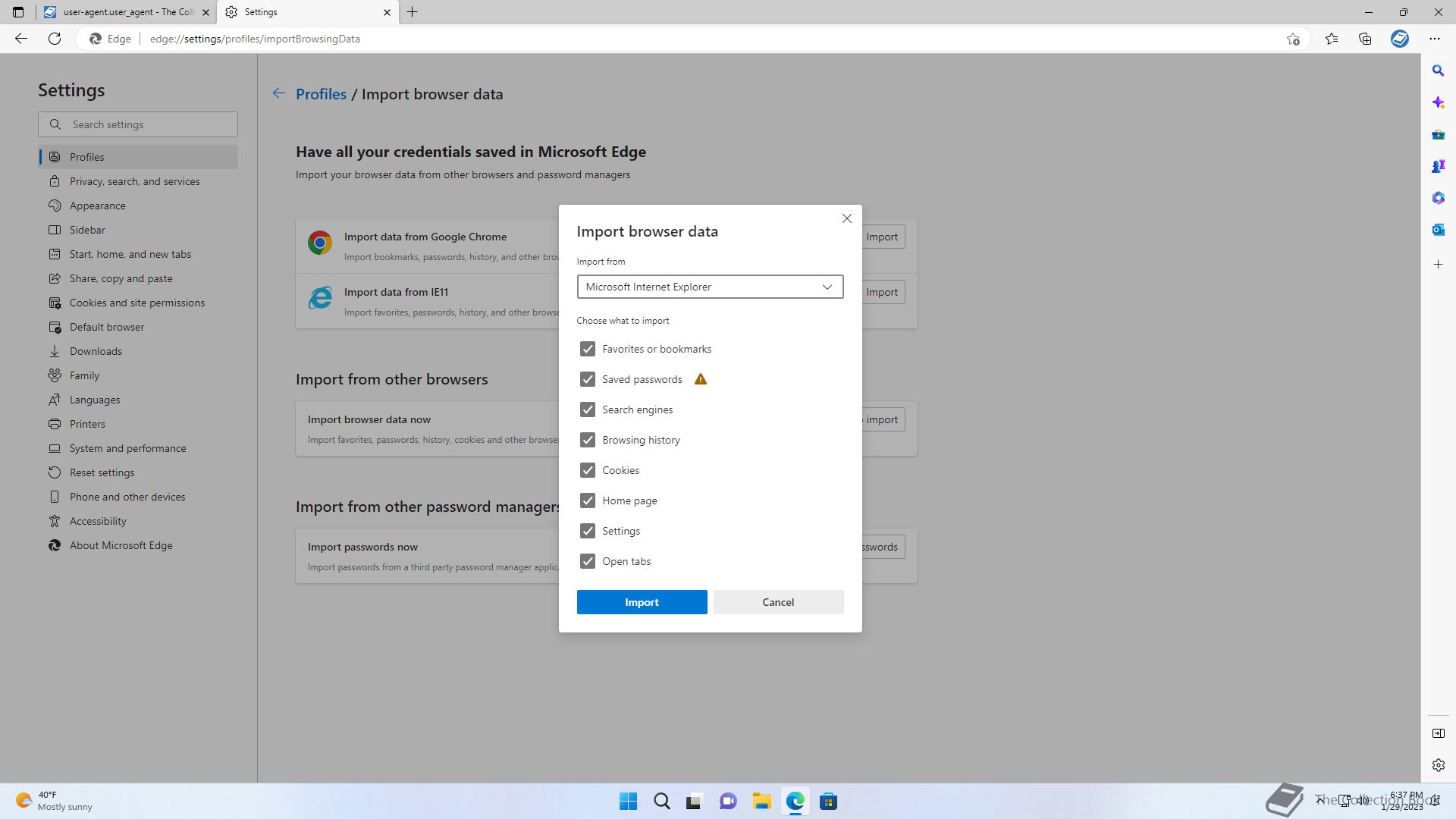Viewport: 1456px width, 819px height.
Task: Open sidebar Discover sparkle icon
Action: coord(1438,102)
